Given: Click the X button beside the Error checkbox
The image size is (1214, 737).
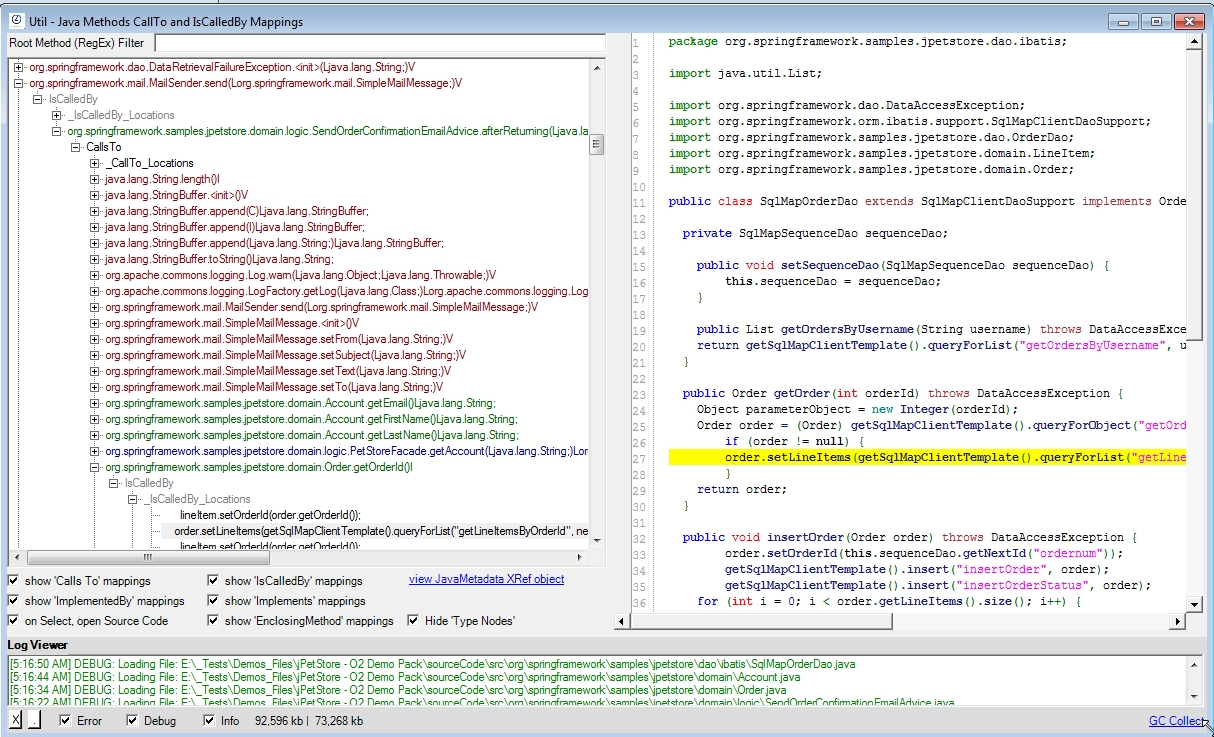Looking at the screenshot, I should (x=16, y=720).
